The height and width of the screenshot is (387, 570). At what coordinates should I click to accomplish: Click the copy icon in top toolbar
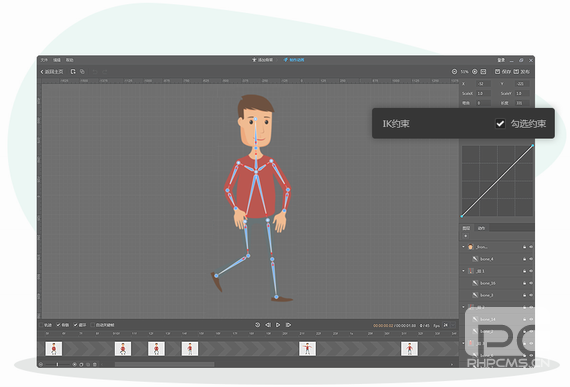pos(82,72)
